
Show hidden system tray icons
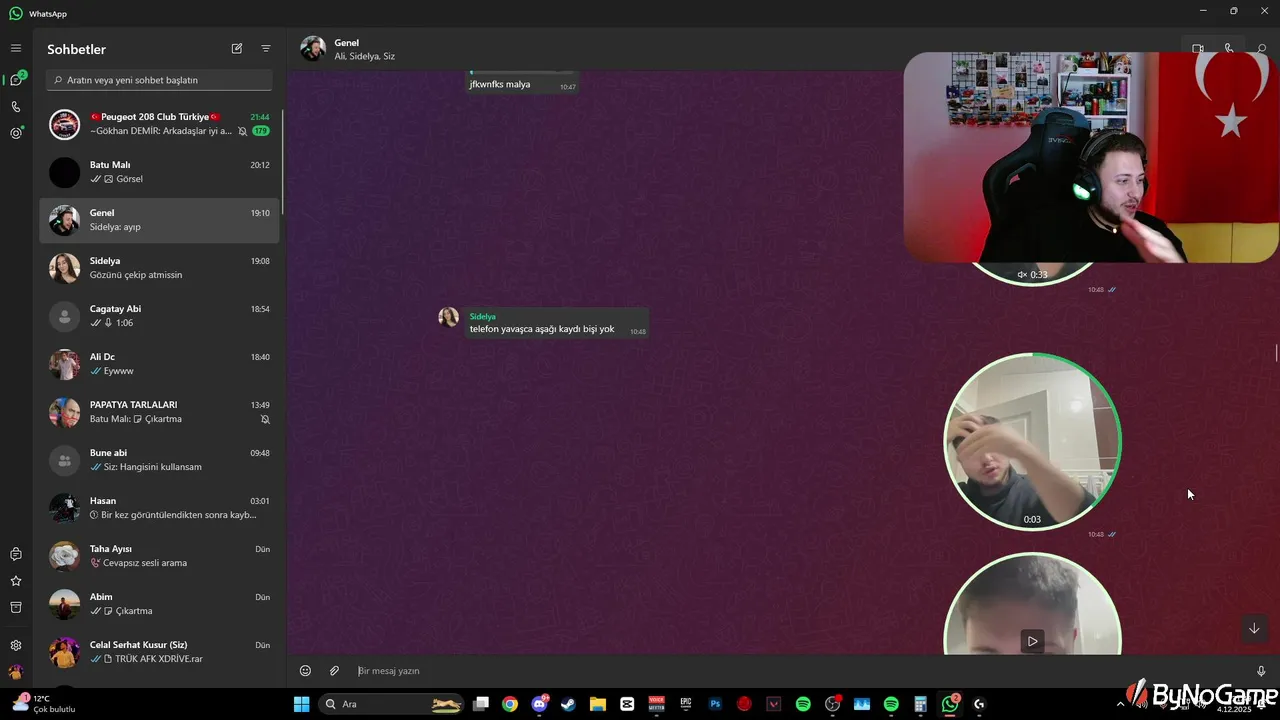coord(1120,704)
